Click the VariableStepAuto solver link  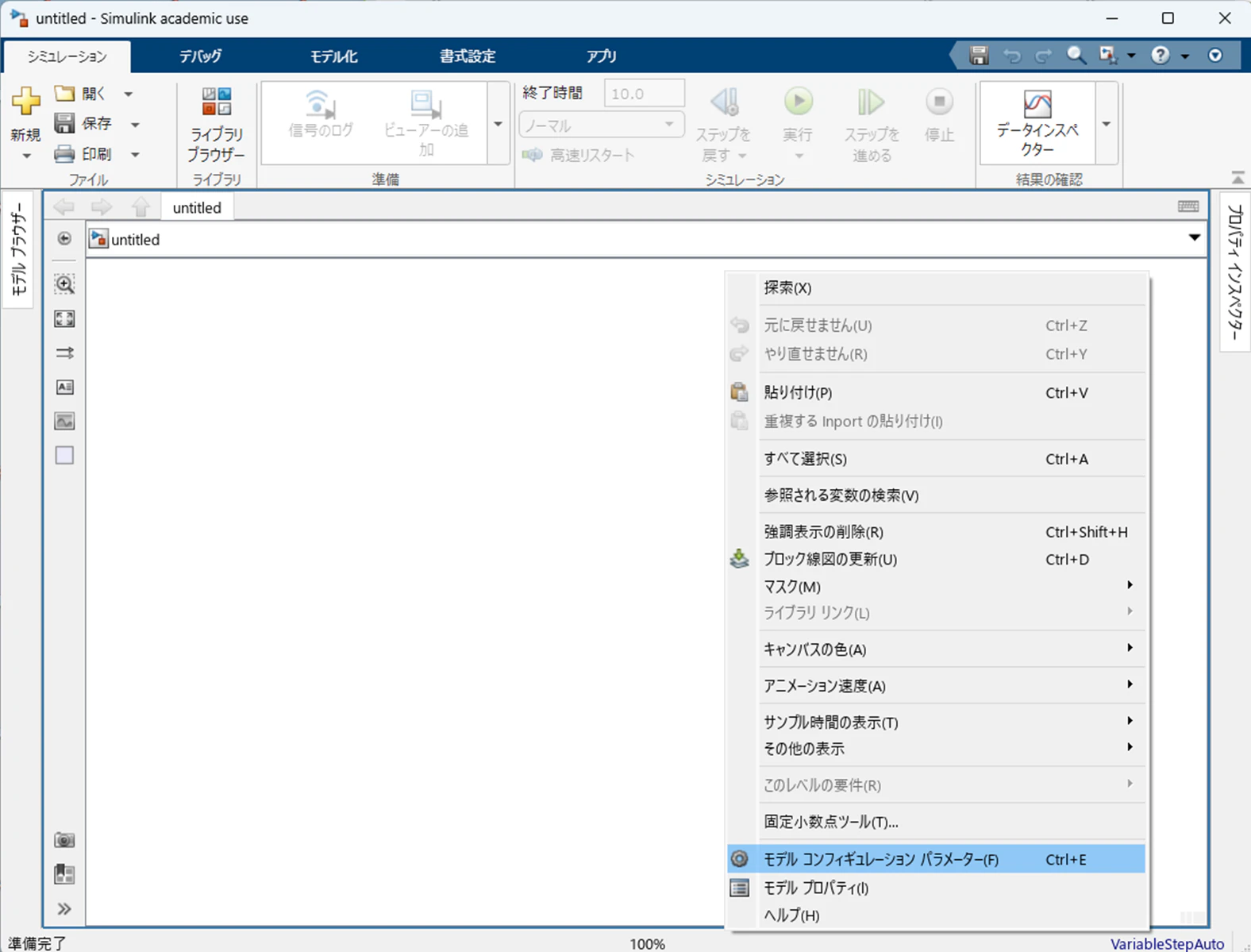1167,943
